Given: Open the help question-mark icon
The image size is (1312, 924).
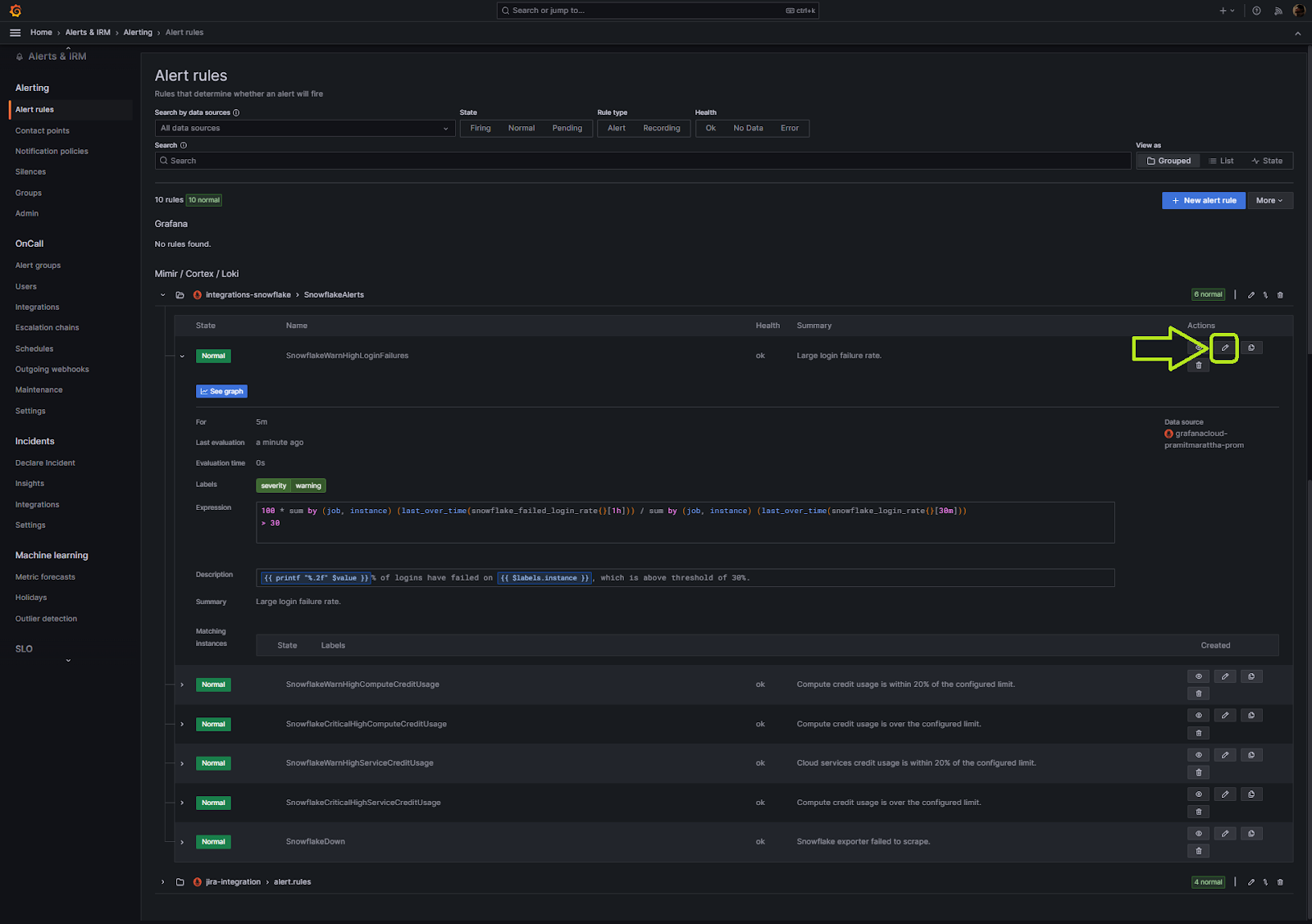Looking at the screenshot, I should (1256, 11).
